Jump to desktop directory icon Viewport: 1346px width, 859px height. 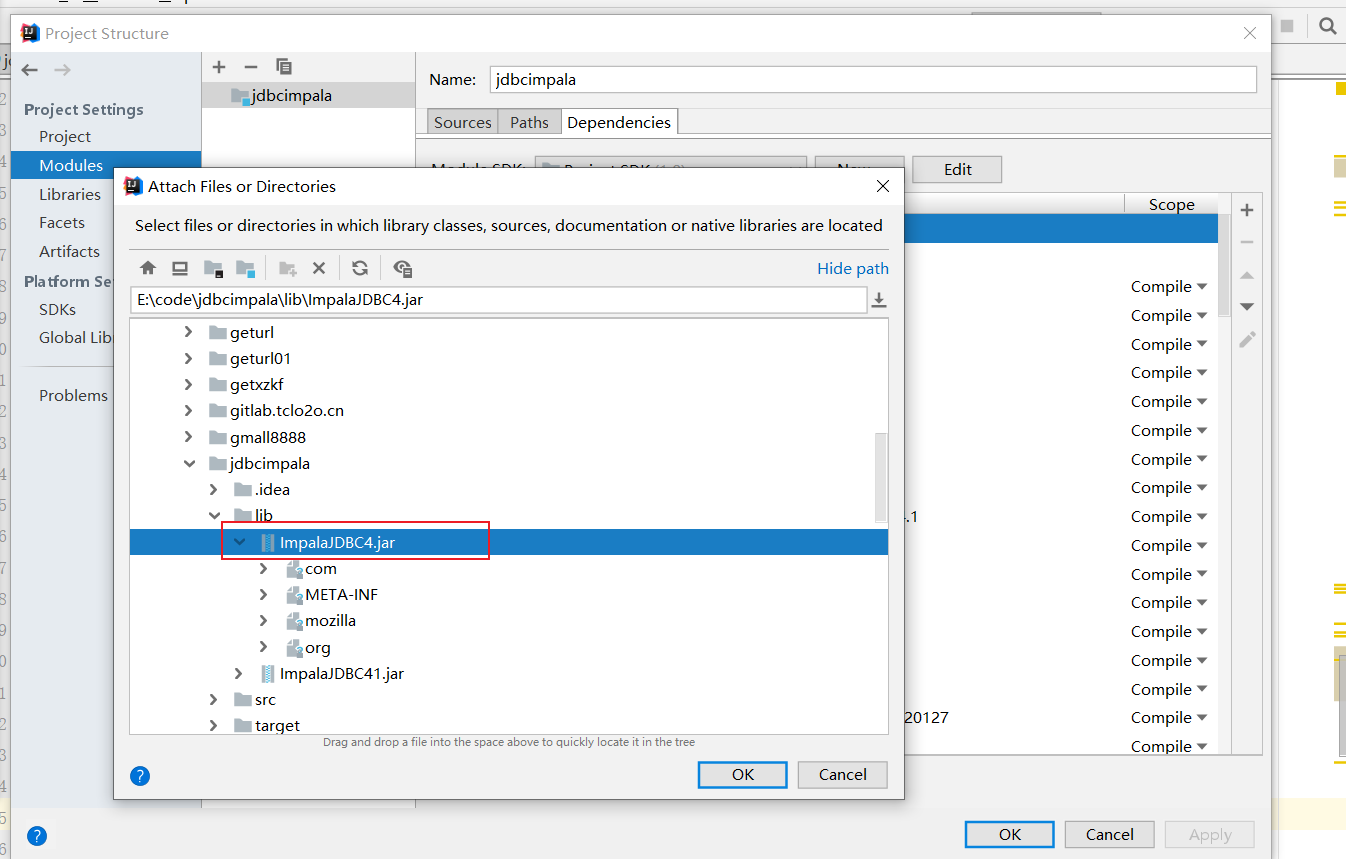click(180, 268)
